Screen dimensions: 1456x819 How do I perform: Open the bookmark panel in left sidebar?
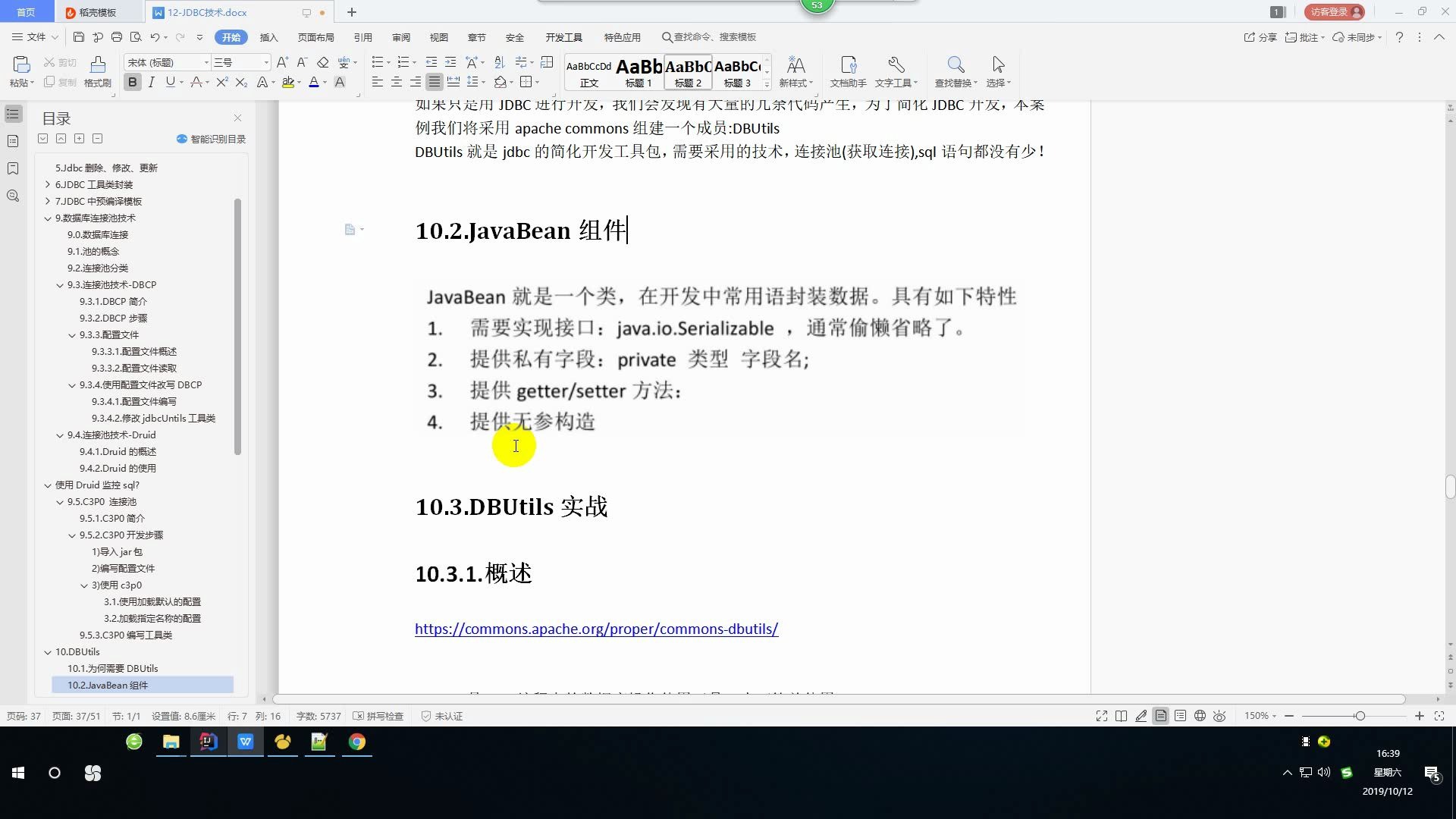[x=13, y=168]
